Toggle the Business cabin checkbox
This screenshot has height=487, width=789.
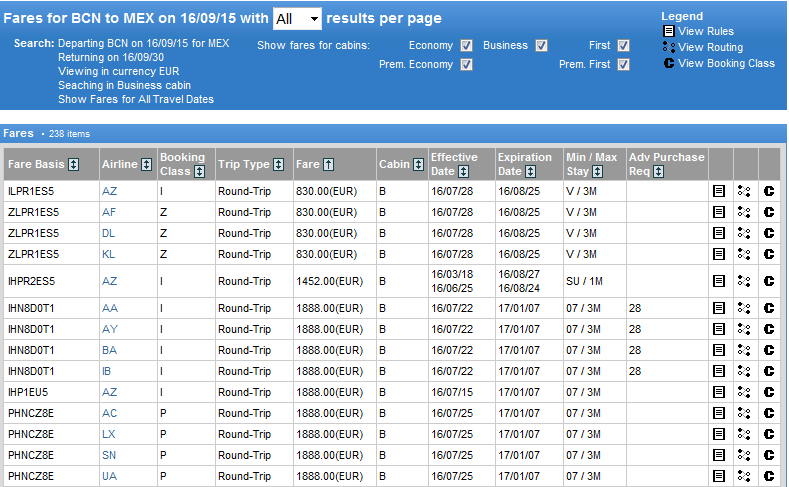[541, 46]
